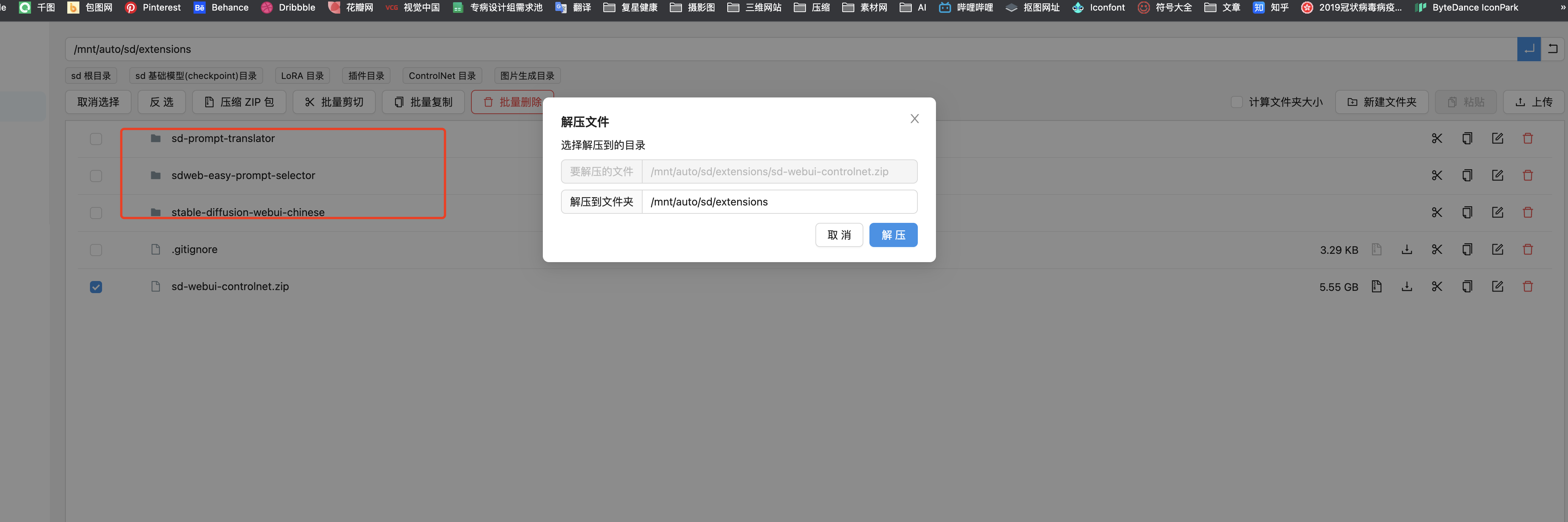Click unzip icon for sd-webui-controlnet.zip
1568x522 pixels.
coord(1376,287)
